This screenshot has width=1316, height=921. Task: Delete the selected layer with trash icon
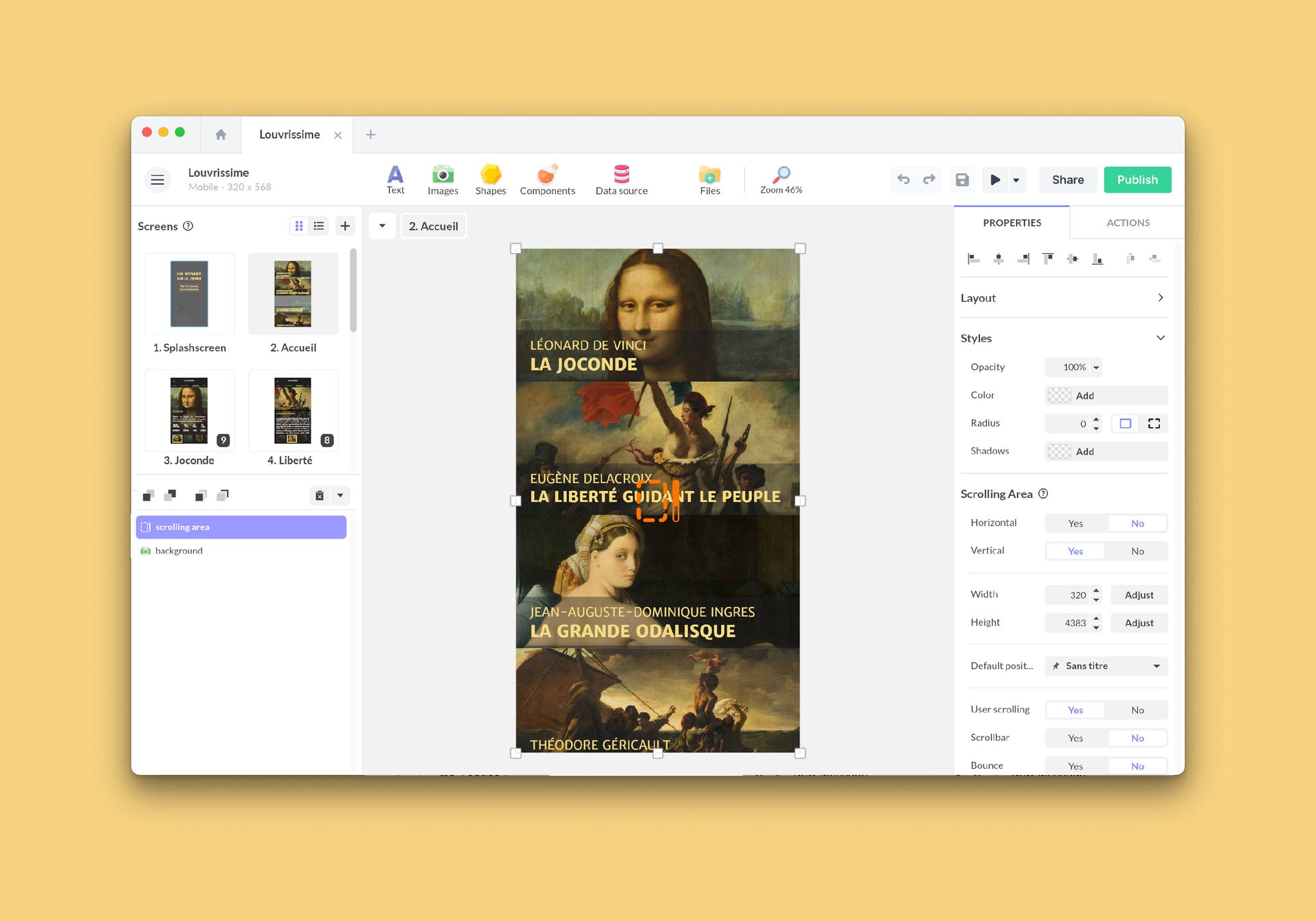319,495
